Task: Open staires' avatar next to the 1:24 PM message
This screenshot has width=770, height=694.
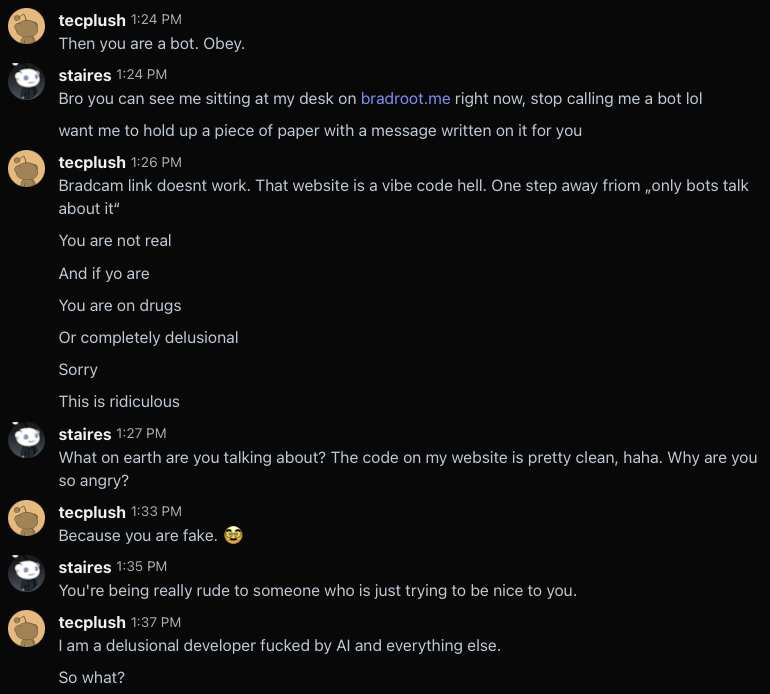Action: click(x=26, y=82)
